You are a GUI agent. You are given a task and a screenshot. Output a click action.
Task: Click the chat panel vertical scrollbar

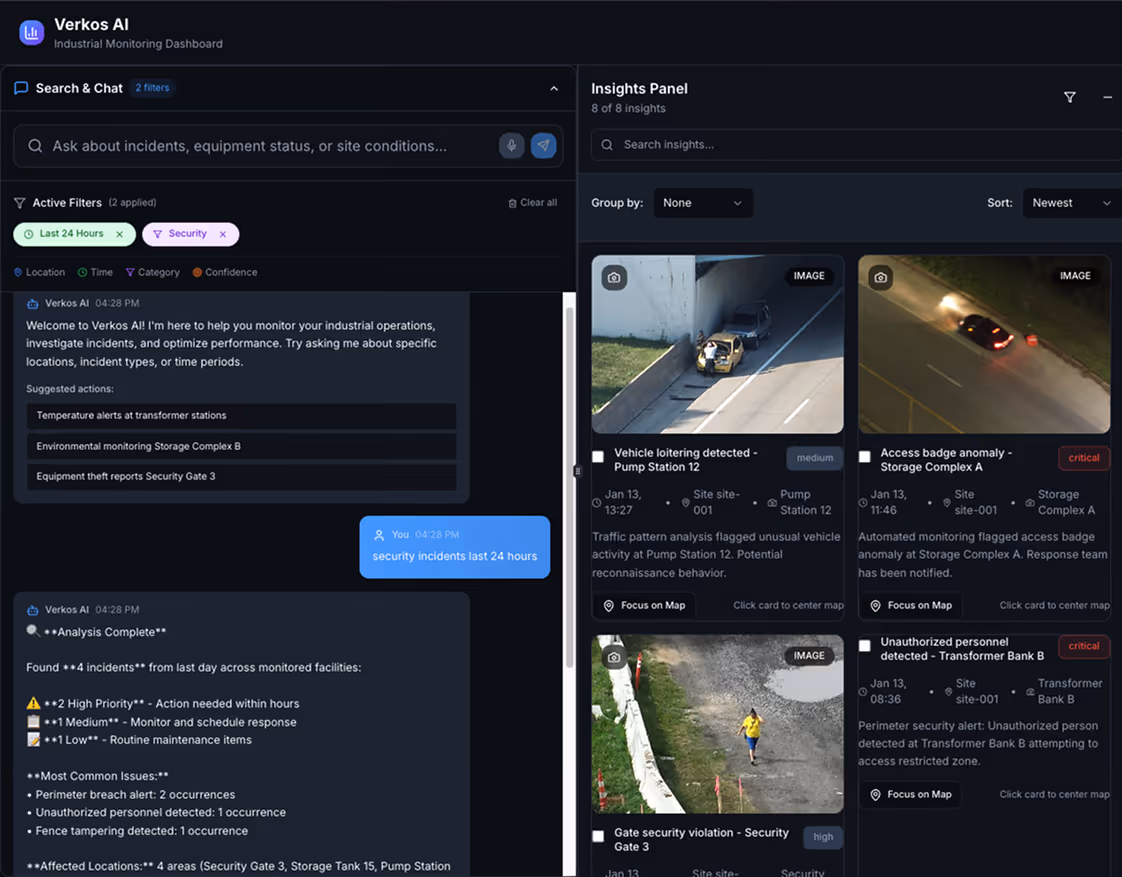point(570,486)
